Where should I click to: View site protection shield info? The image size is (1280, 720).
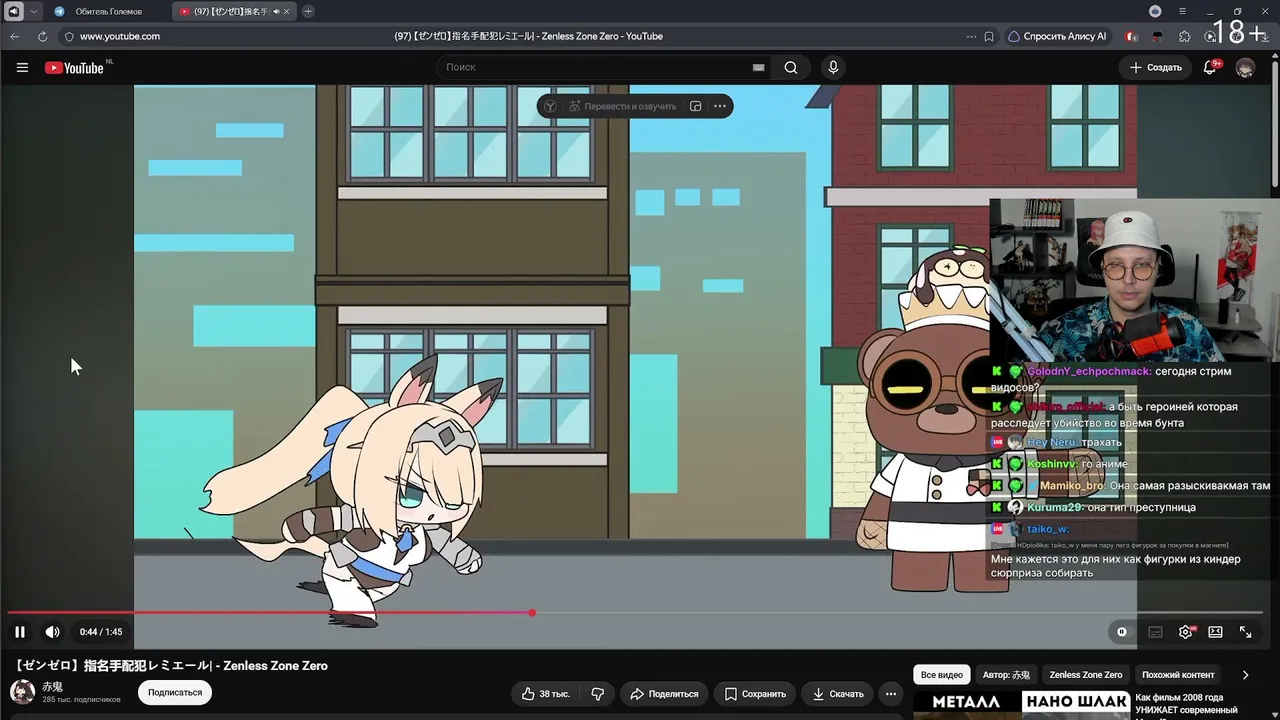pos(69,36)
